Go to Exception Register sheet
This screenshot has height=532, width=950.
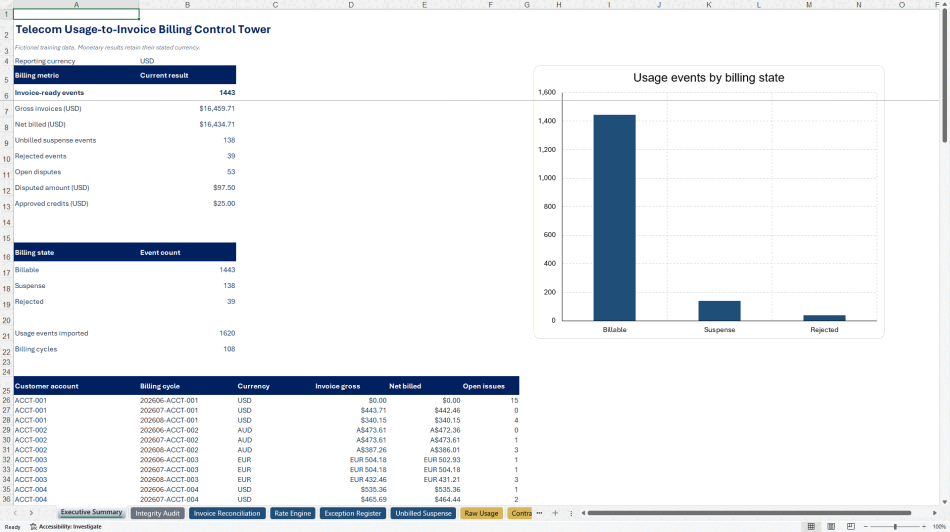[353, 513]
